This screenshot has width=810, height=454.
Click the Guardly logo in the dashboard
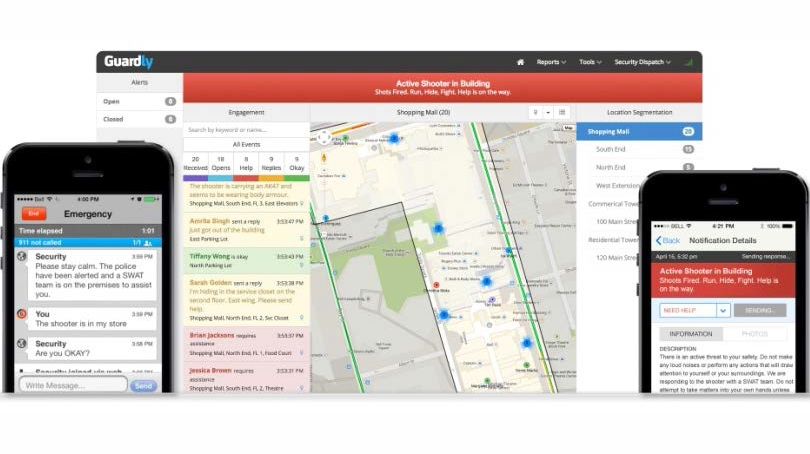coord(129,61)
